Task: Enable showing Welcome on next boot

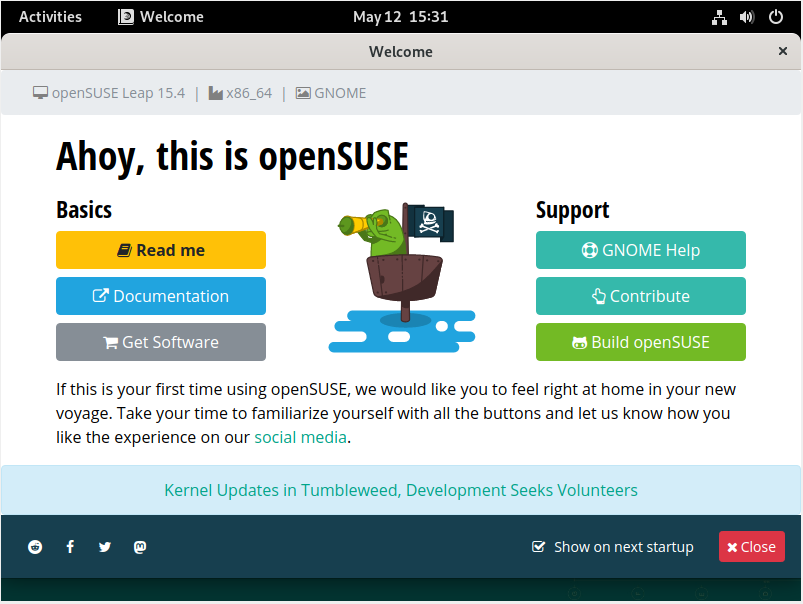Action: click(x=539, y=547)
